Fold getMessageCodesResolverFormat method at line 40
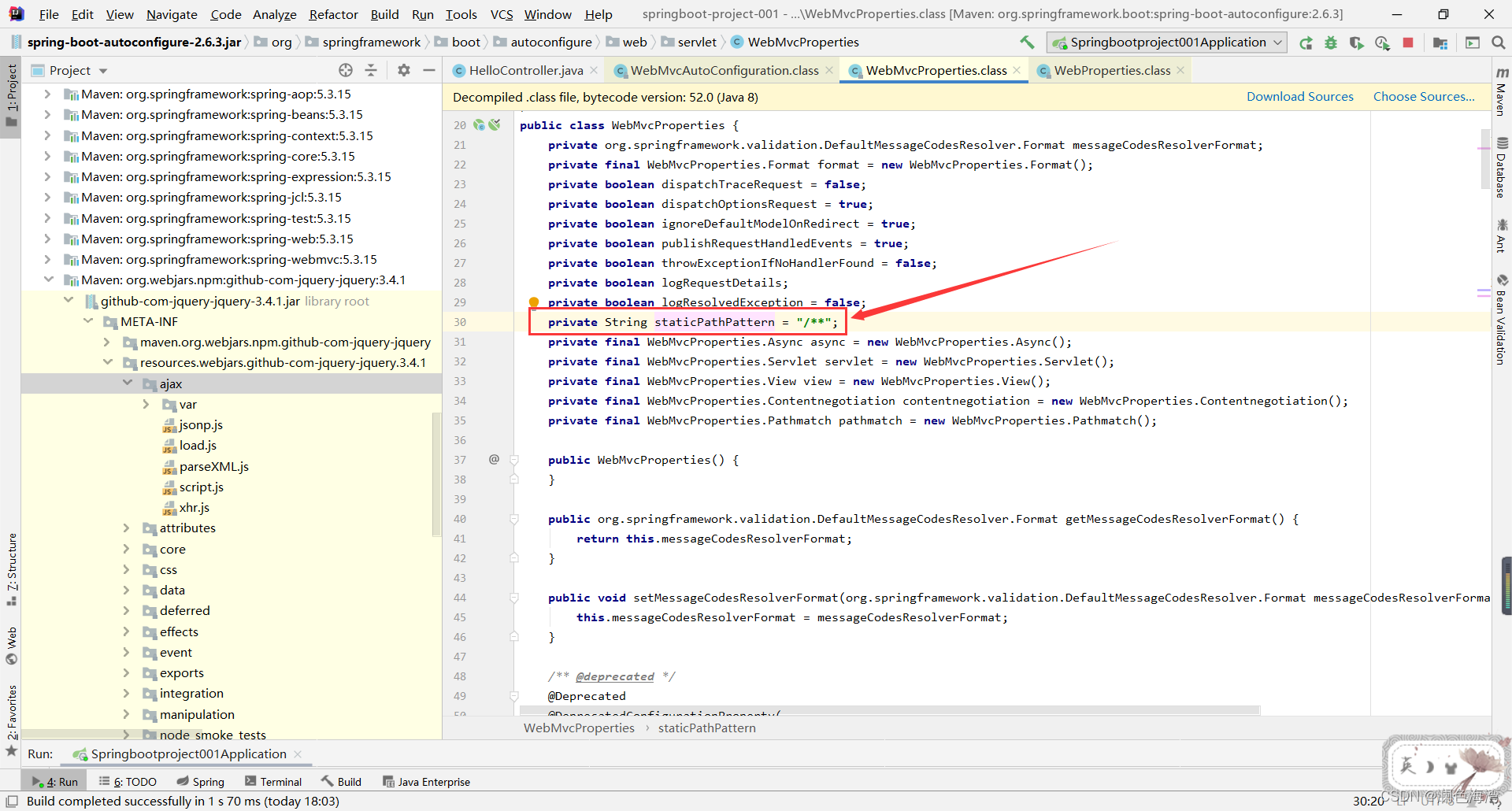The image size is (1512, 811). coord(514,519)
